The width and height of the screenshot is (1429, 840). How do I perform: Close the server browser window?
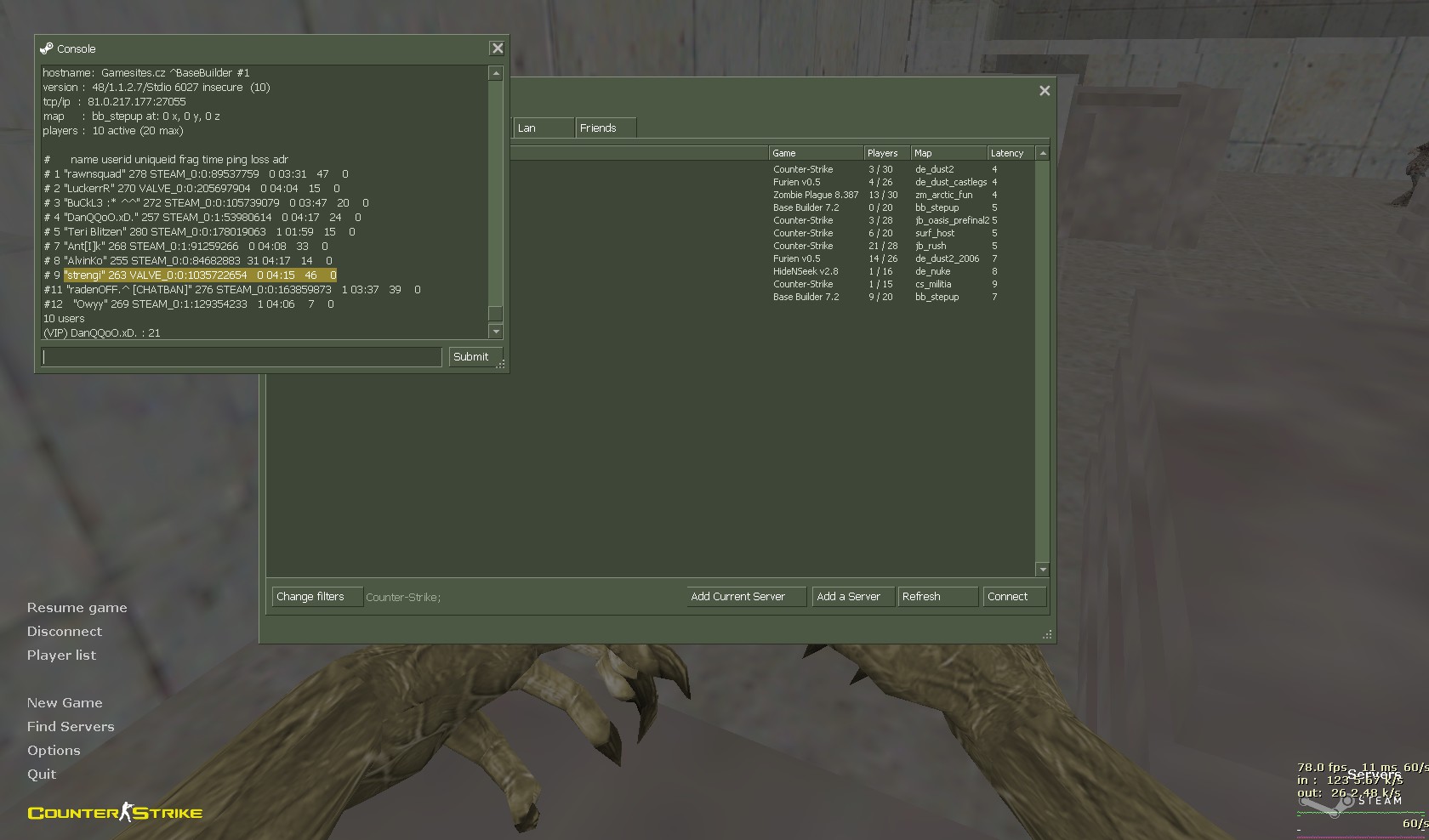1045,91
